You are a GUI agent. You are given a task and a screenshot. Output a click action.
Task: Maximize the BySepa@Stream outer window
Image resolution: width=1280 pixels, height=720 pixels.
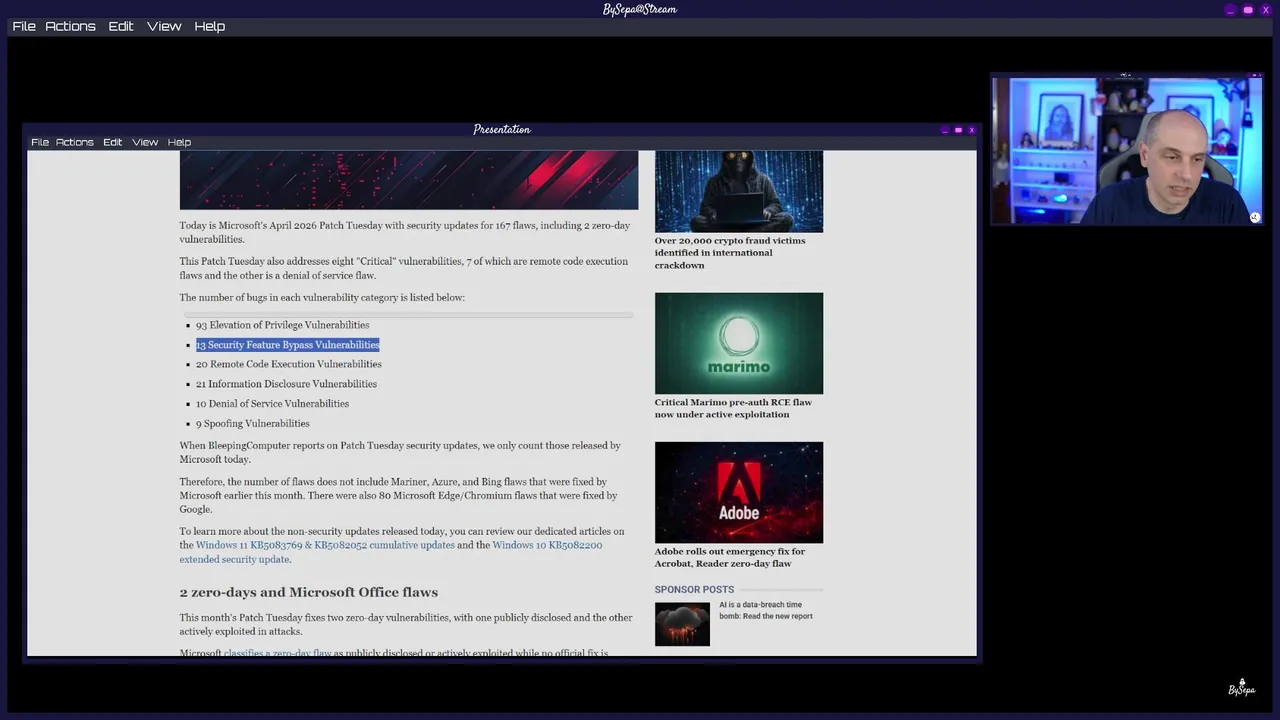[x=1248, y=10]
